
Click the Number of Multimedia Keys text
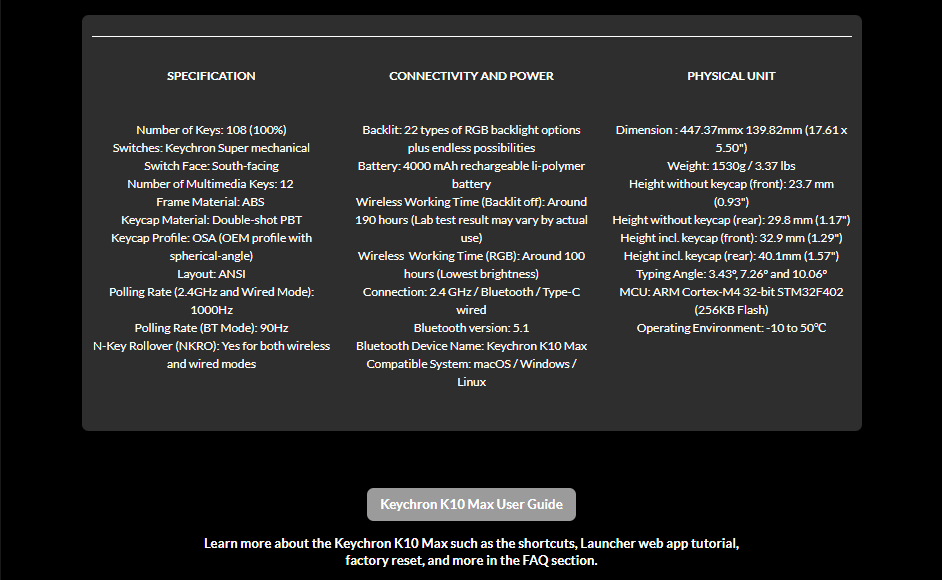pos(211,184)
